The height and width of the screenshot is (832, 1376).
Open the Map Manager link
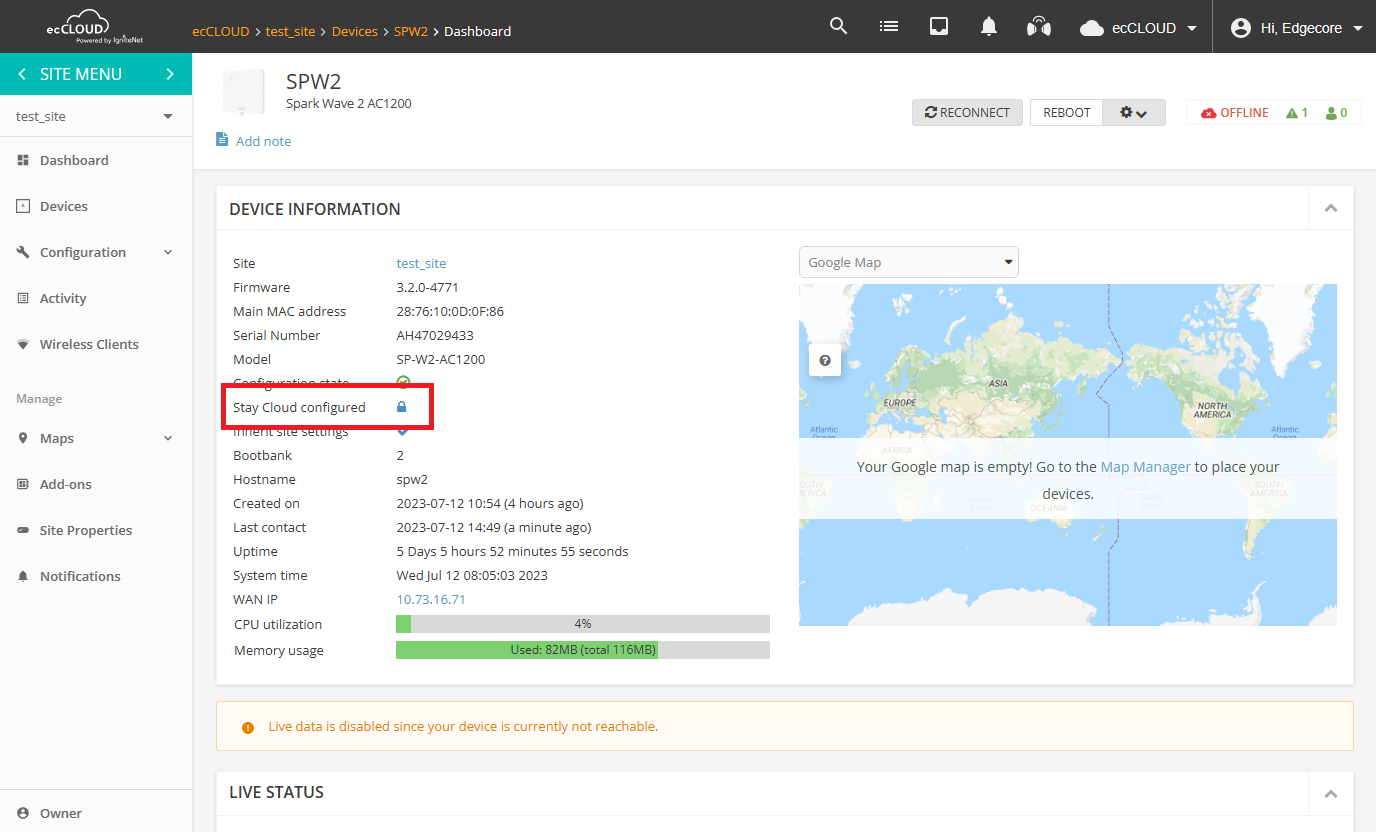tap(1145, 467)
